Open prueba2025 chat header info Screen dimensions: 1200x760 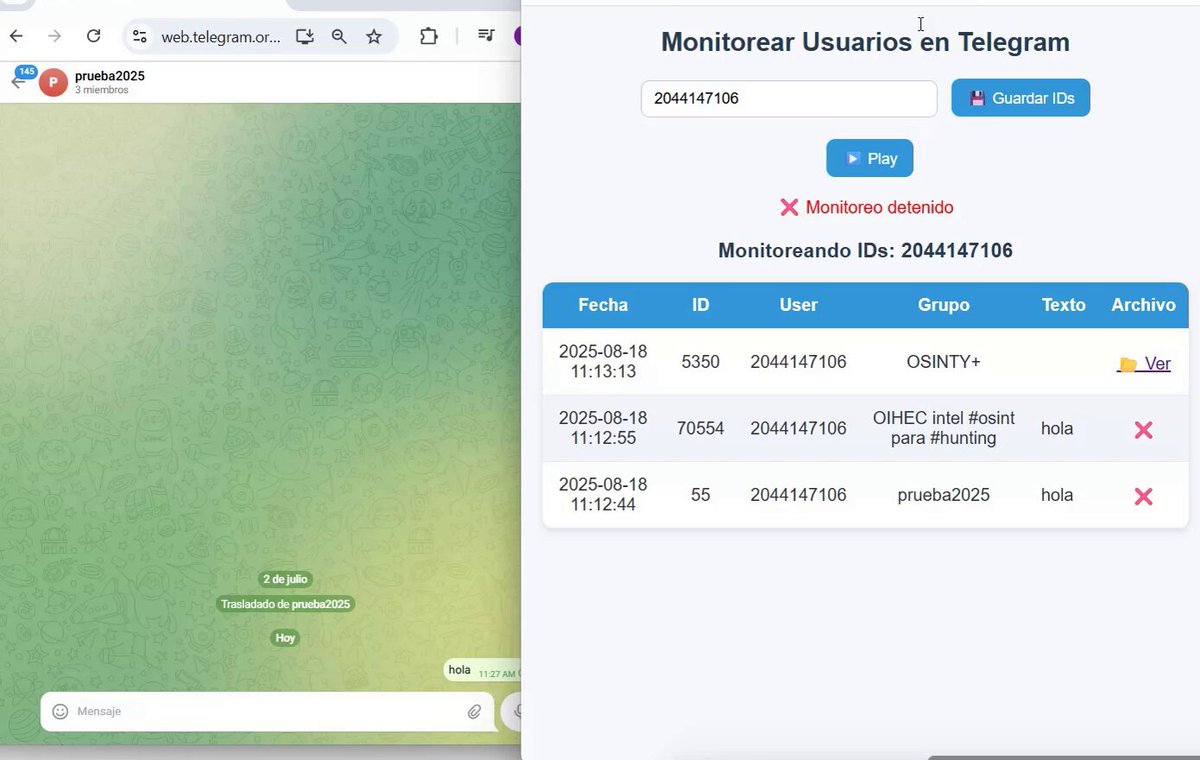(x=110, y=82)
